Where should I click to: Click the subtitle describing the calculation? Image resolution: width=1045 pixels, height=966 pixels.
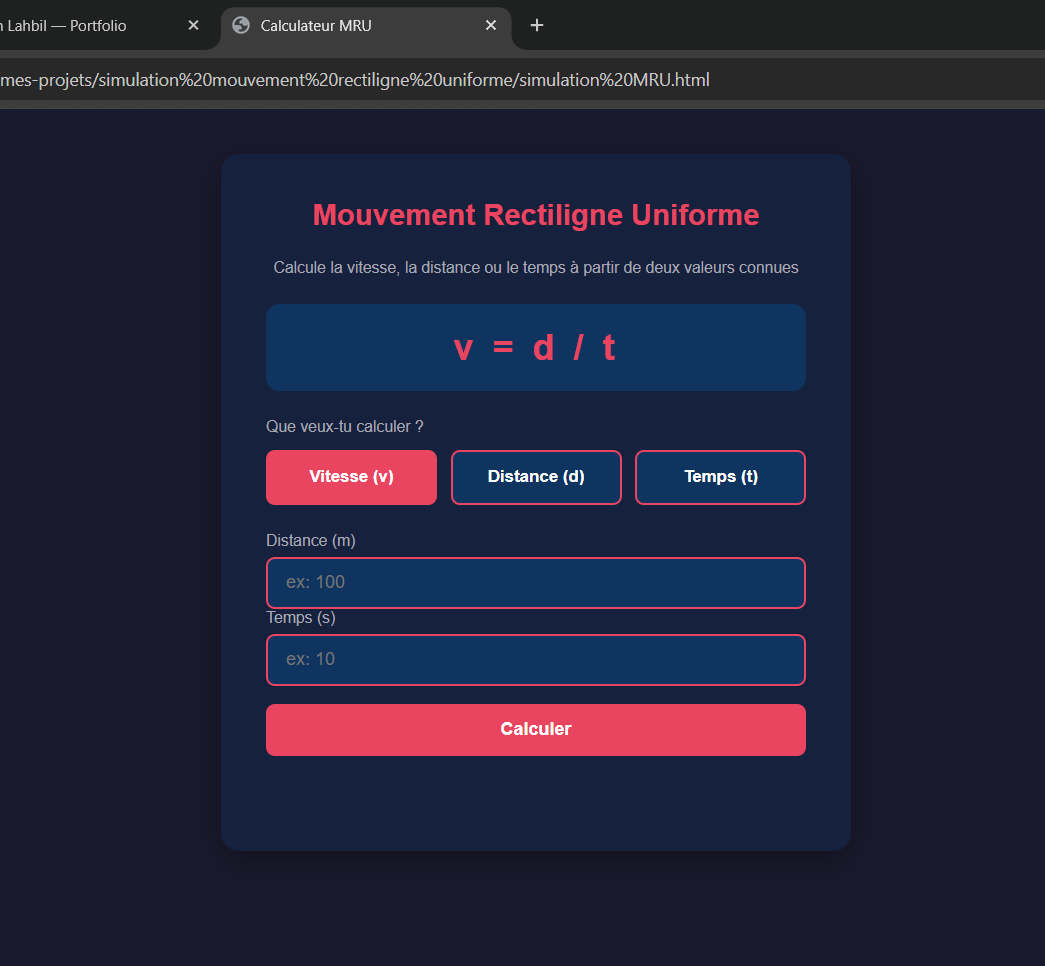pyautogui.click(x=536, y=267)
